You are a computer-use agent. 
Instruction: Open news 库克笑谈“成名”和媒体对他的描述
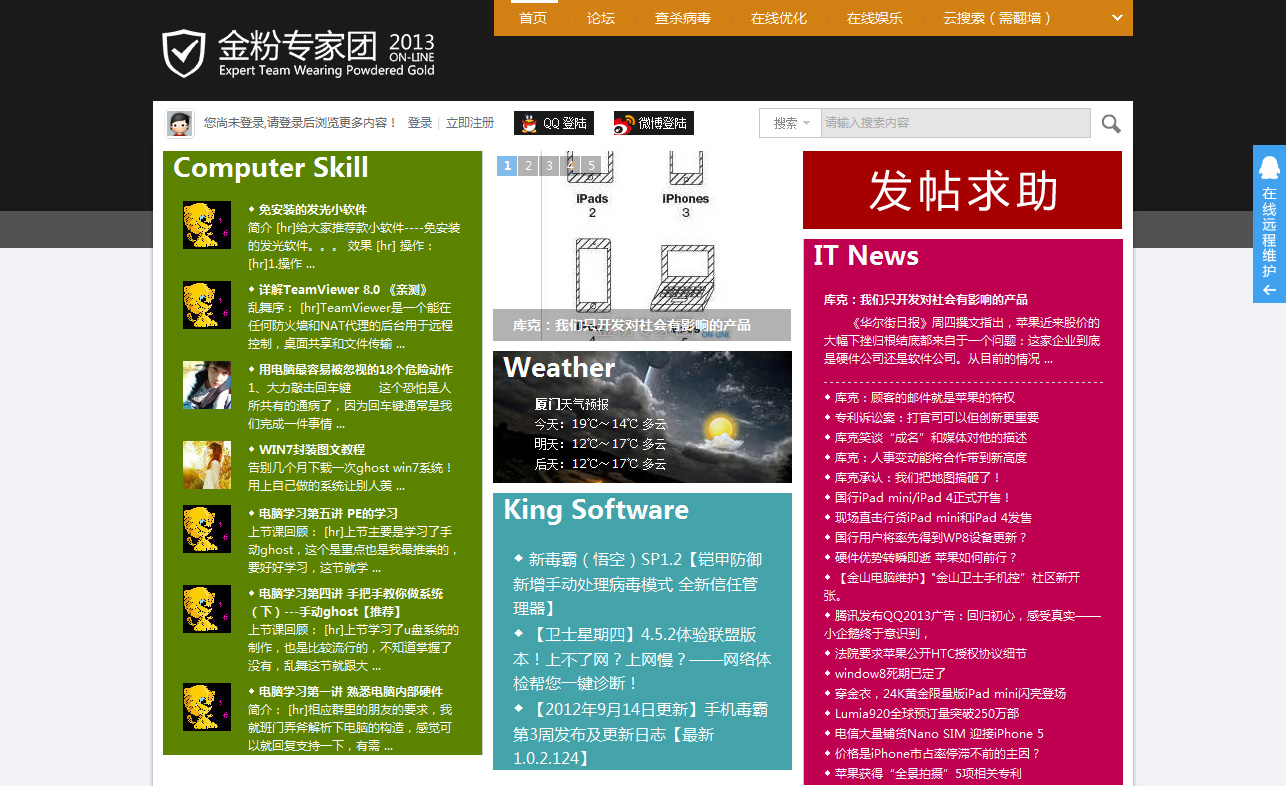(931, 438)
